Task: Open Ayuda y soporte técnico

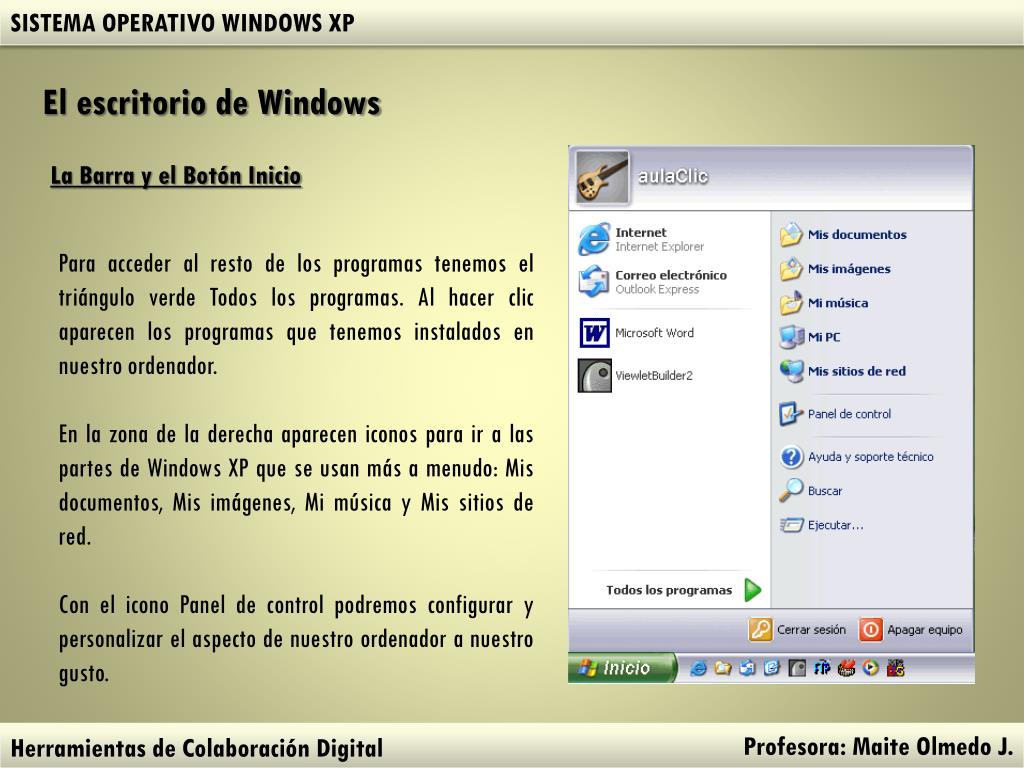Action: 856,456
